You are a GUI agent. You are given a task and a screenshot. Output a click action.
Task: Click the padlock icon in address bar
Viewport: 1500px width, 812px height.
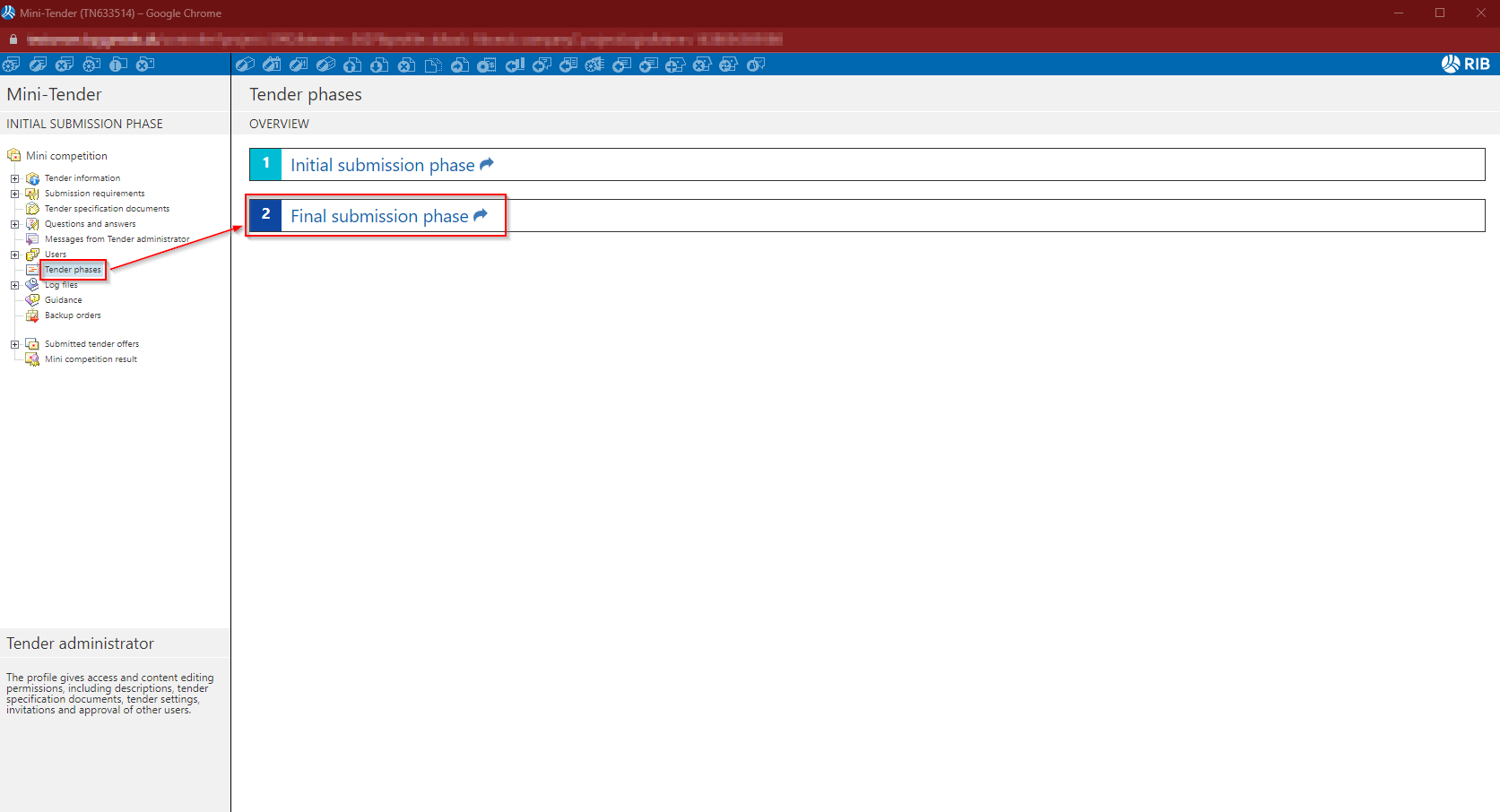click(x=13, y=39)
